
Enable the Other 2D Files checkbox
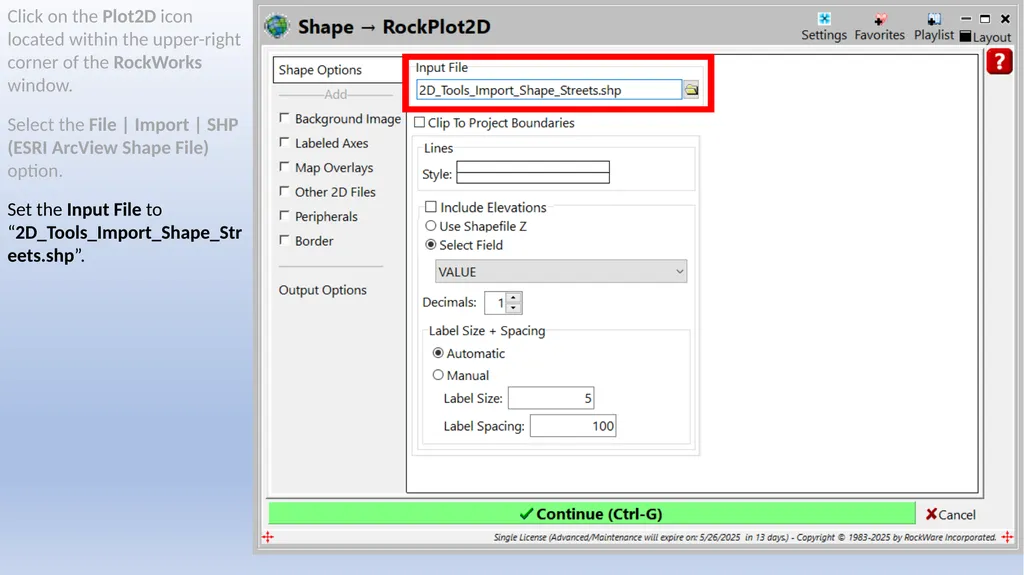284,191
